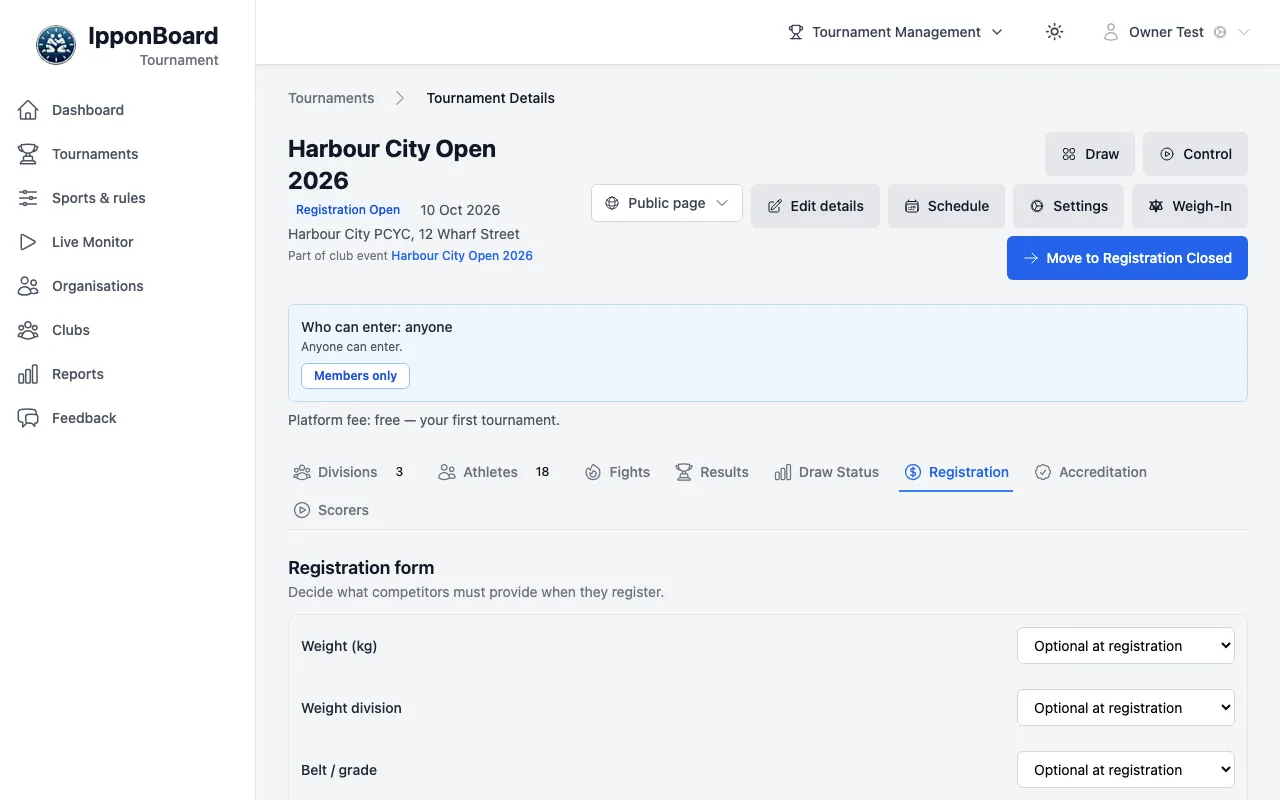1280x800 pixels.
Task: Open the Public page dropdown
Action: (x=667, y=203)
